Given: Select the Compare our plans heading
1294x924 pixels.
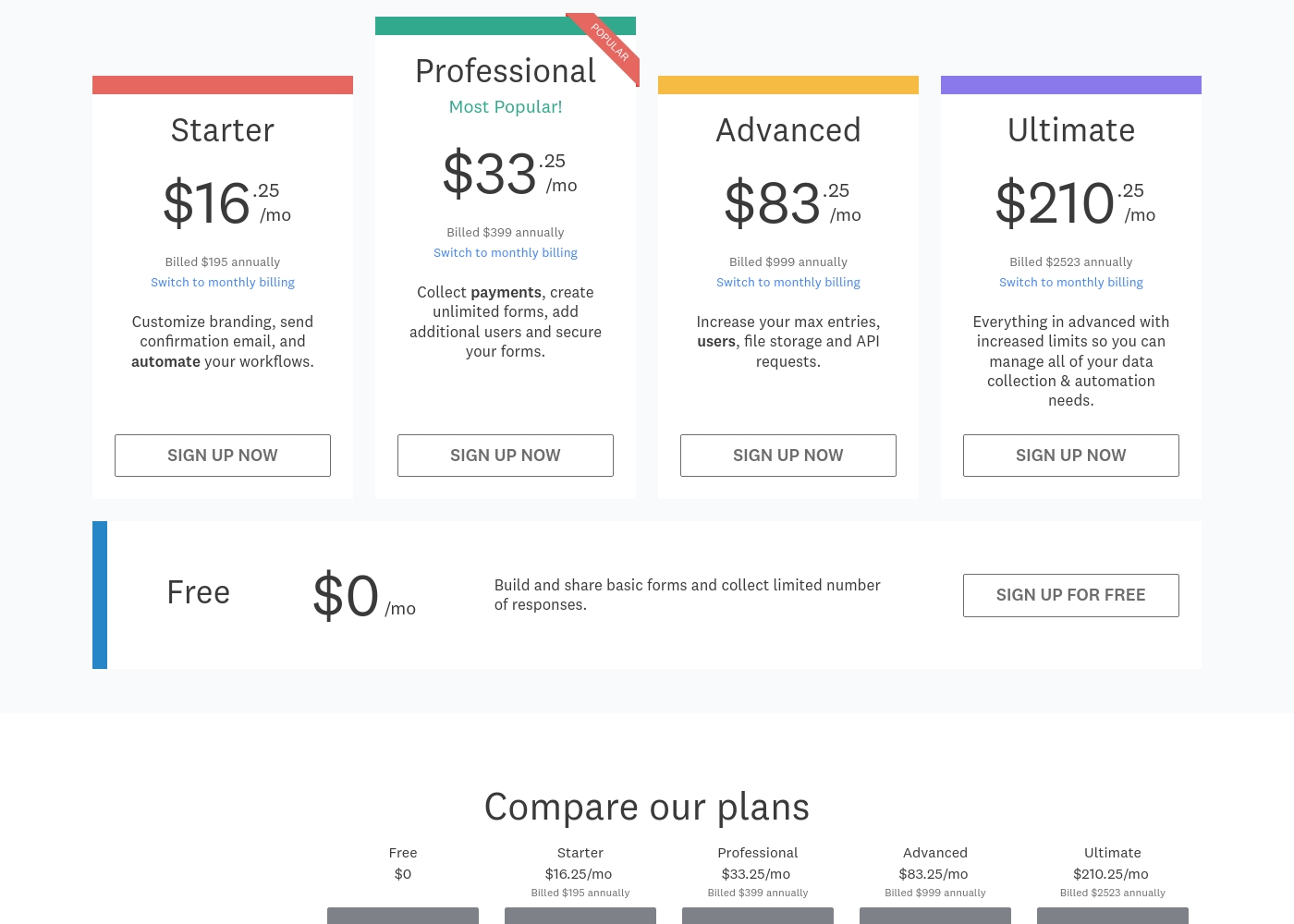Looking at the screenshot, I should [647, 807].
